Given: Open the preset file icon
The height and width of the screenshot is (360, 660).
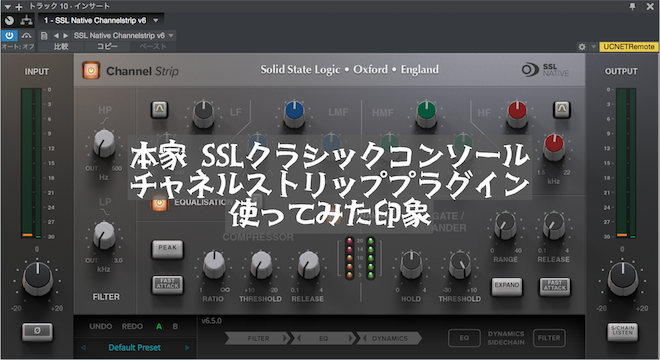Looking at the screenshot, I should pos(44,36).
